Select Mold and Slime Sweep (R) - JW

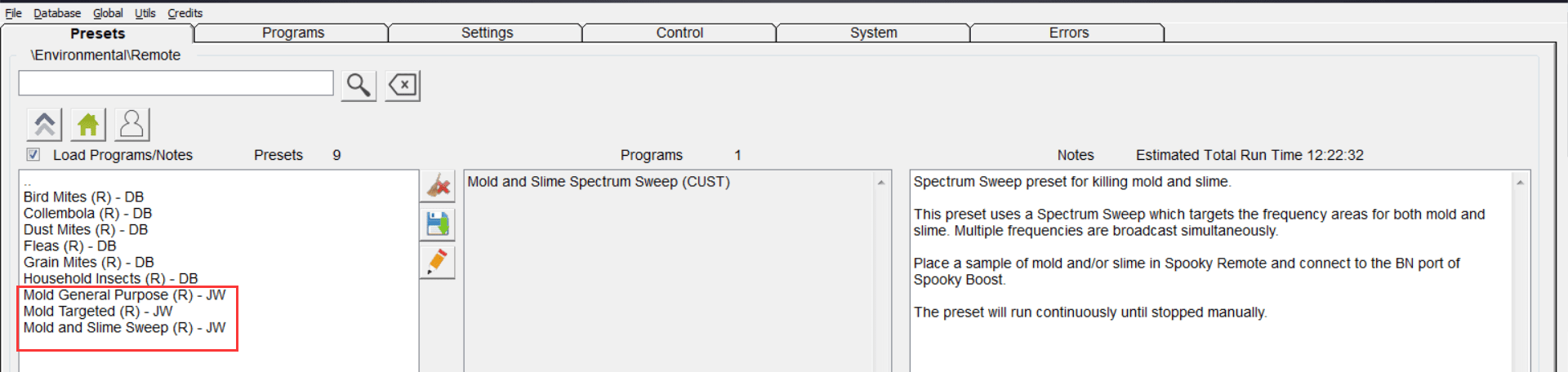(x=124, y=327)
